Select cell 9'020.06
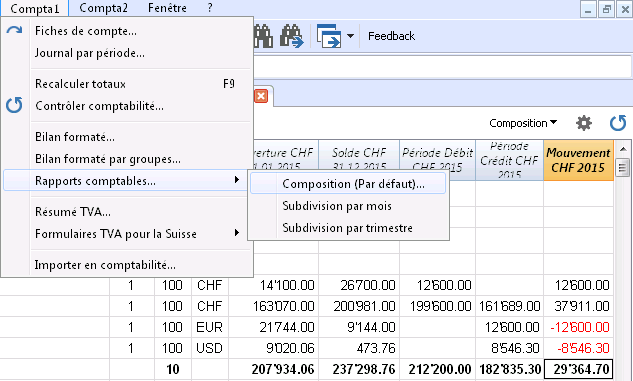 pyautogui.click(x=274, y=348)
